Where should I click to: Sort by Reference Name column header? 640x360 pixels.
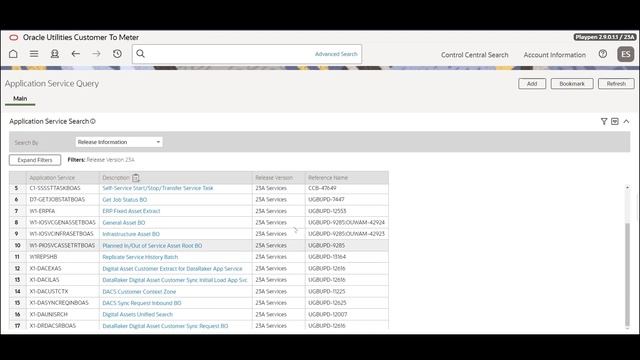(x=328, y=178)
